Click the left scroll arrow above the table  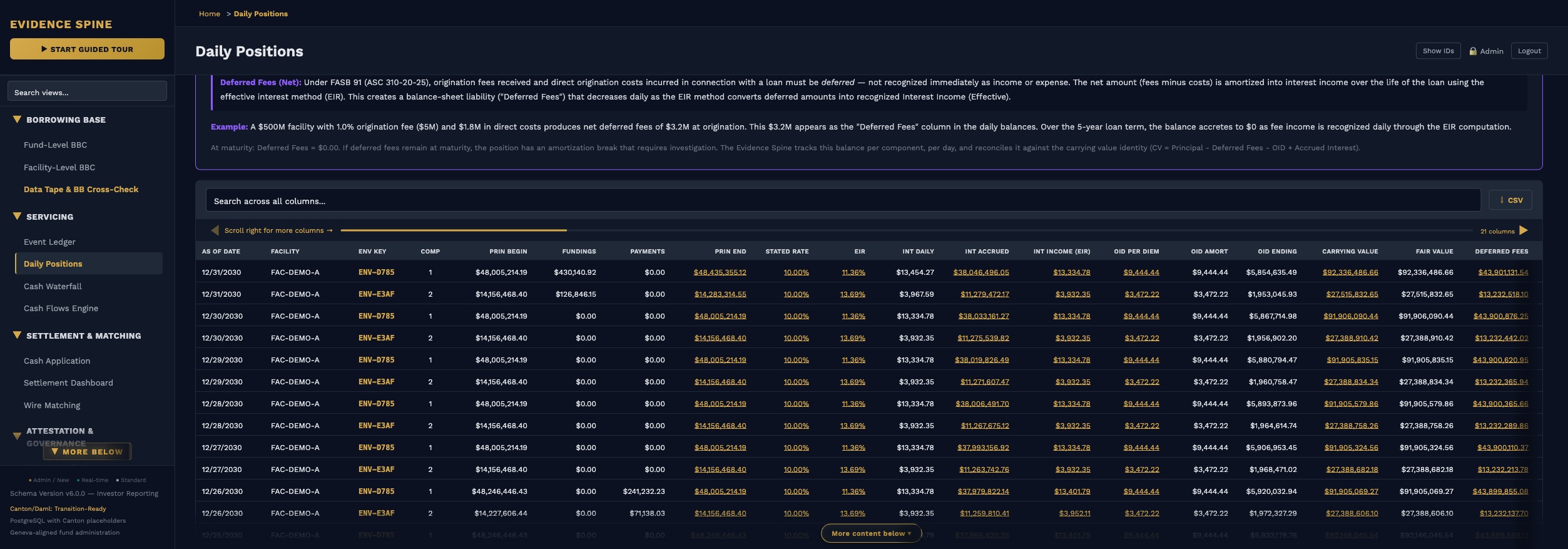[215, 230]
